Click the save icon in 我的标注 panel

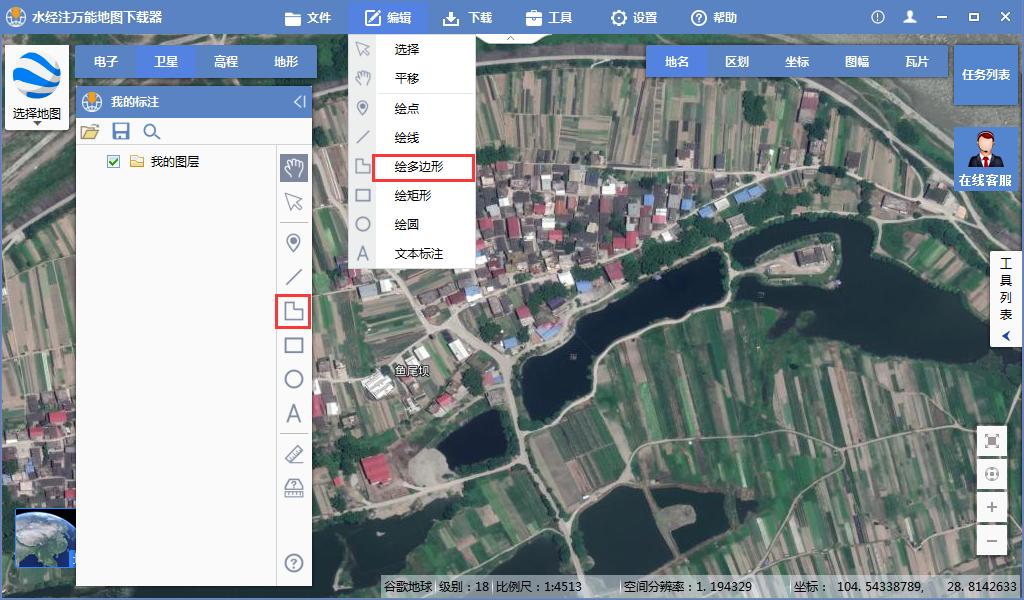coord(121,131)
